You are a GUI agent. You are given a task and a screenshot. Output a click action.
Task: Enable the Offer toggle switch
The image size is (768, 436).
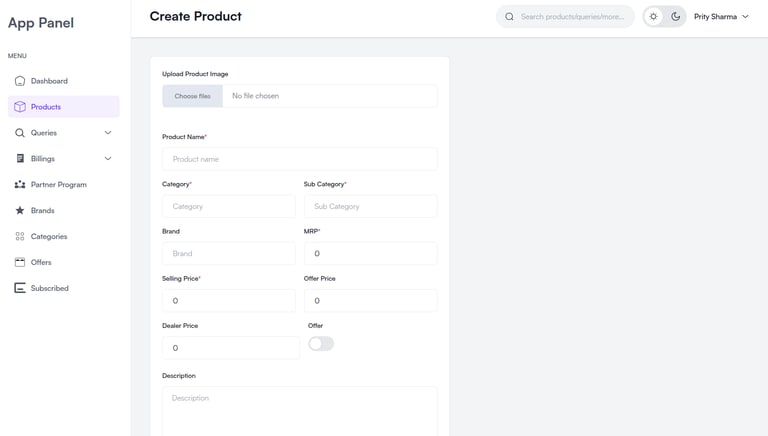click(x=321, y=344)
